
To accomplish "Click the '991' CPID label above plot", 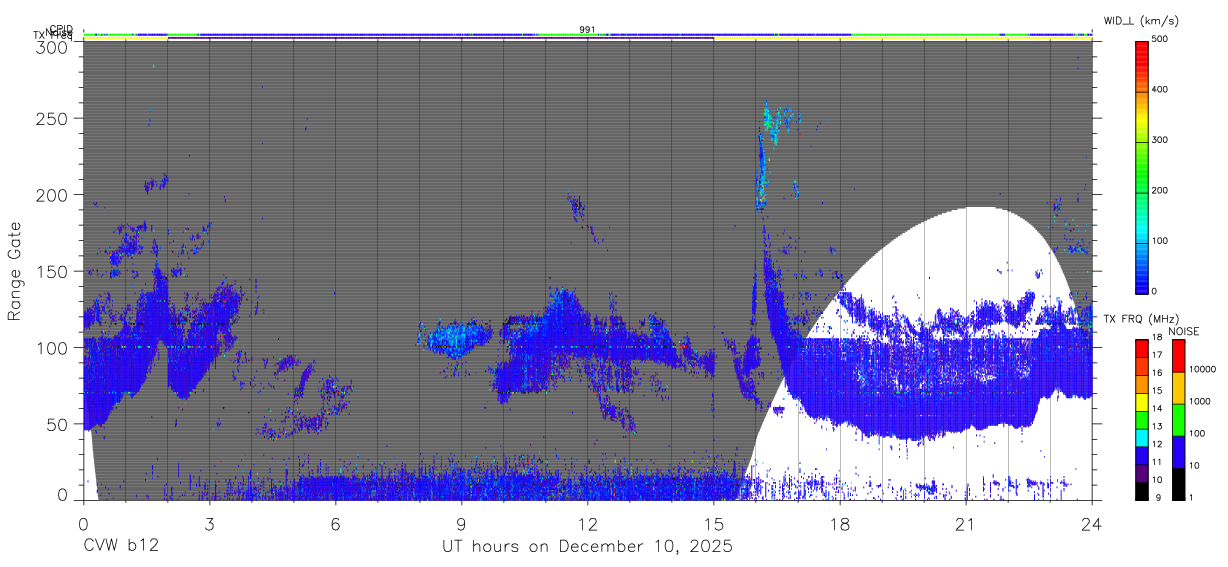I will pos(587,29).
